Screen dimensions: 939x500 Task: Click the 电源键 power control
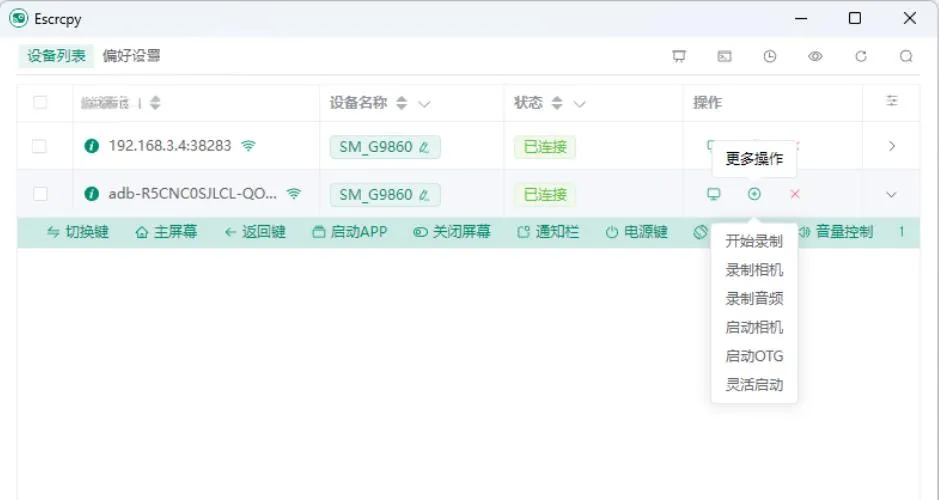pyautogui.click(x=637, y=232)
